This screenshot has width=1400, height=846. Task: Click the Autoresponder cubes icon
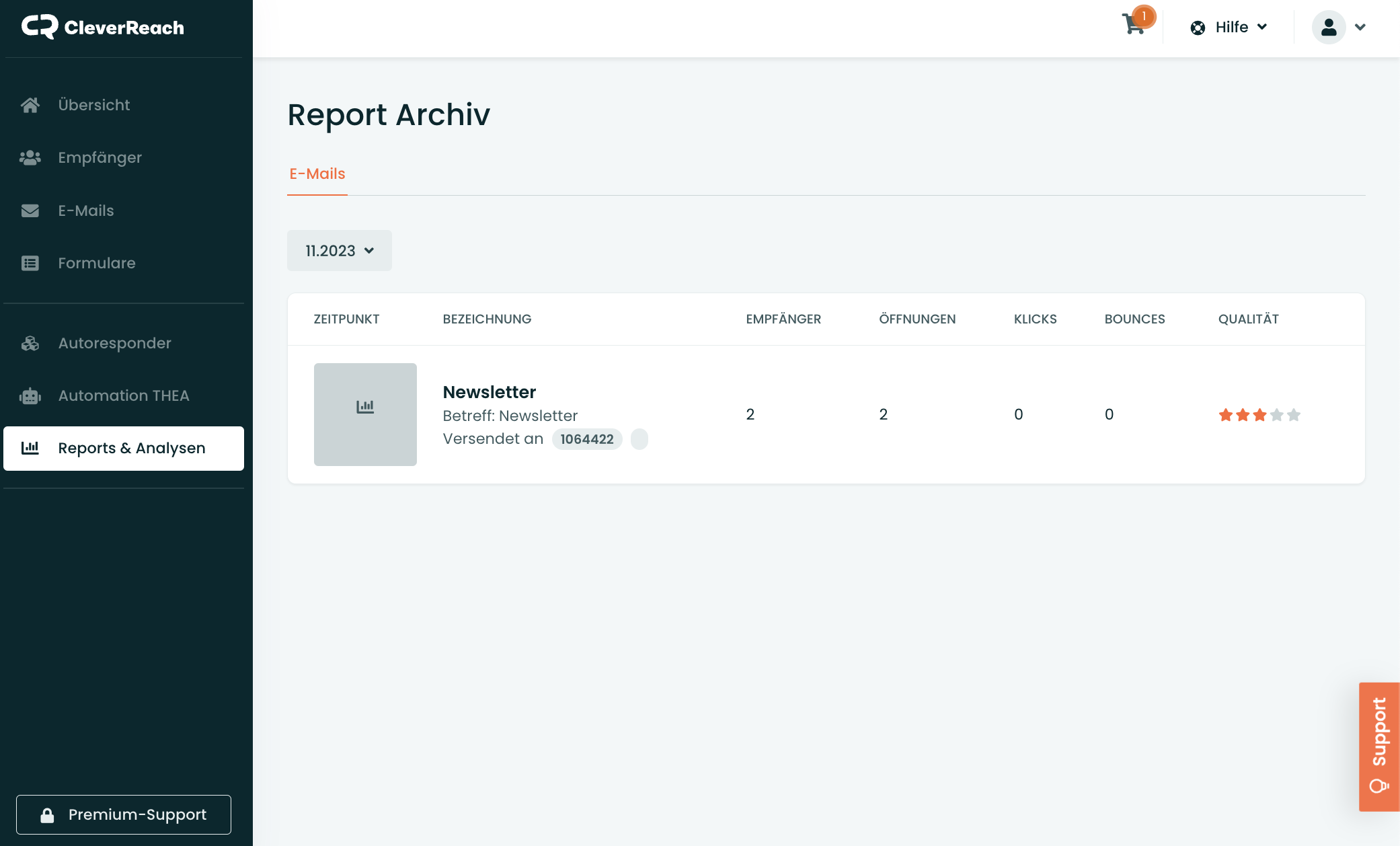tap(30, 343)
